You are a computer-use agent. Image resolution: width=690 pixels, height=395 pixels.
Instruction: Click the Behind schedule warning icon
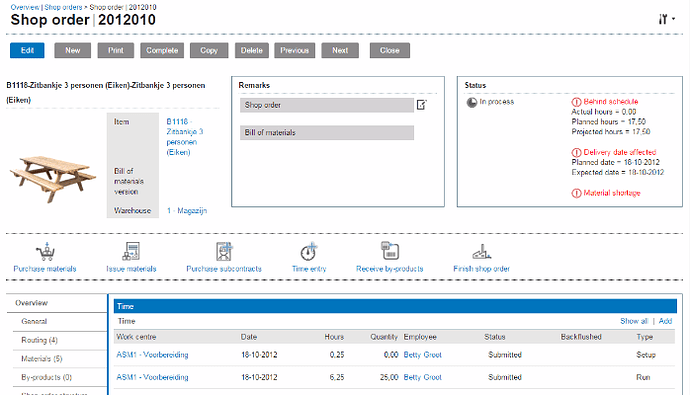click(x=576, y=102)
